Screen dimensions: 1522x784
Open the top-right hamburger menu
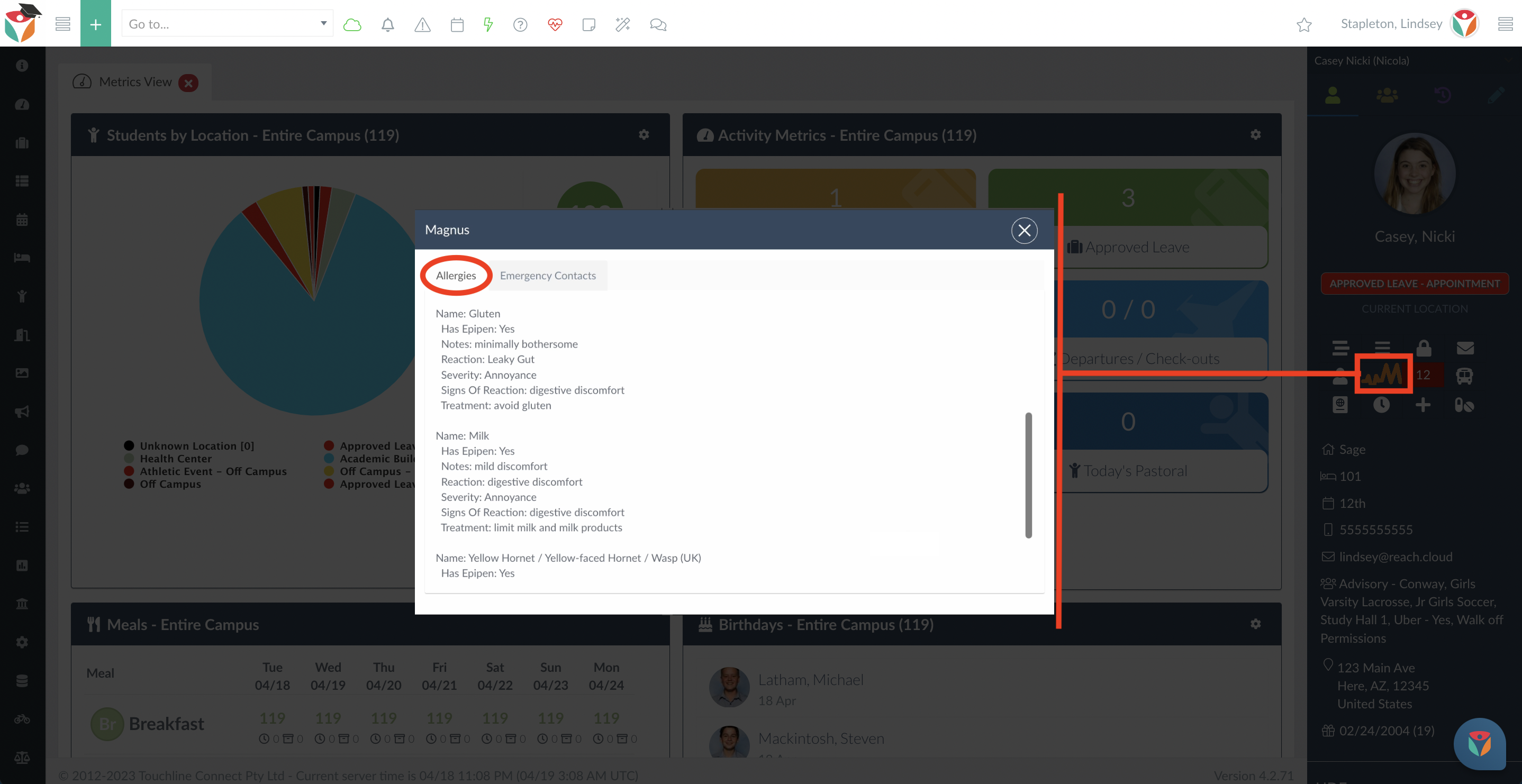[1505, 24]
